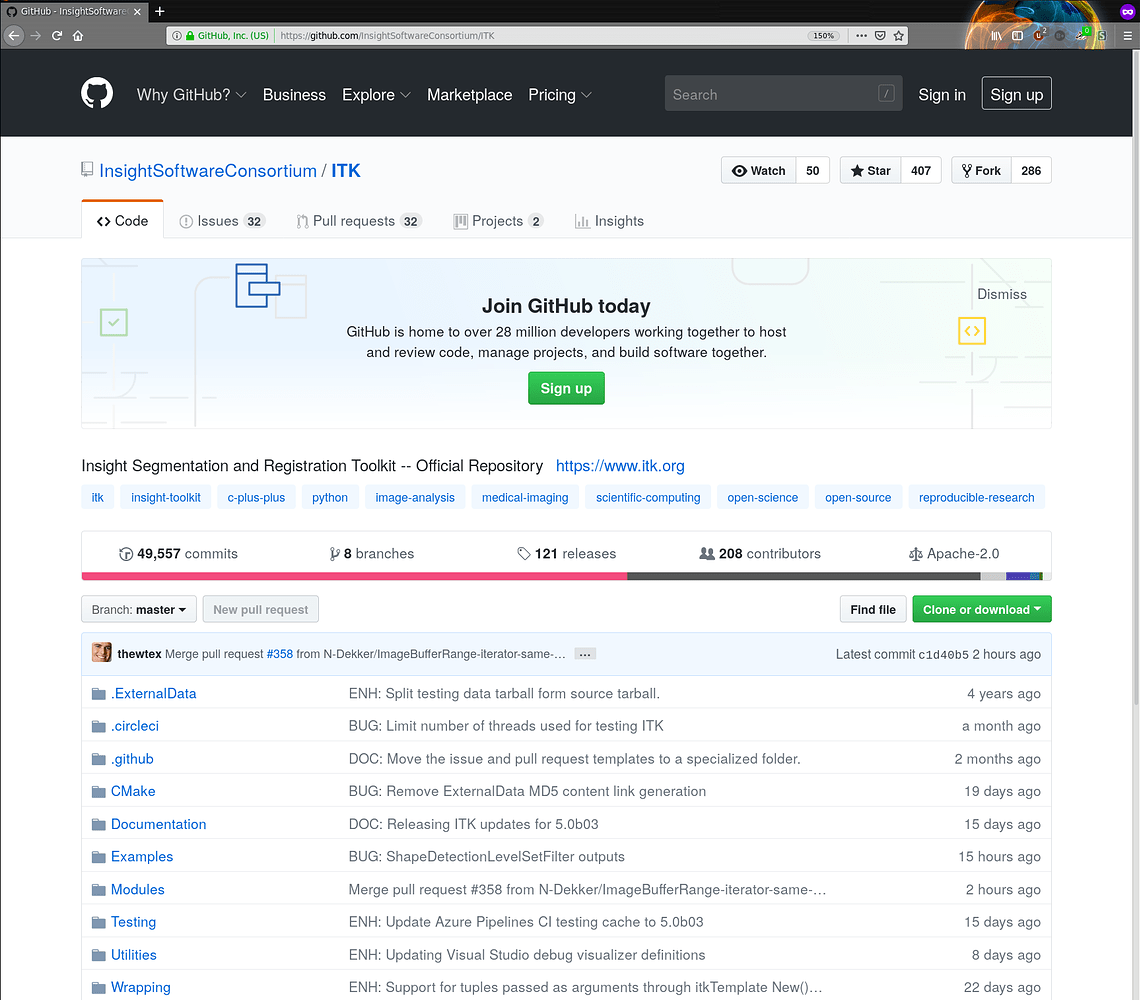1140x1000 pixels.
Task: Open Firefox hamburger menu
Action: click(x=1128, y=35)
